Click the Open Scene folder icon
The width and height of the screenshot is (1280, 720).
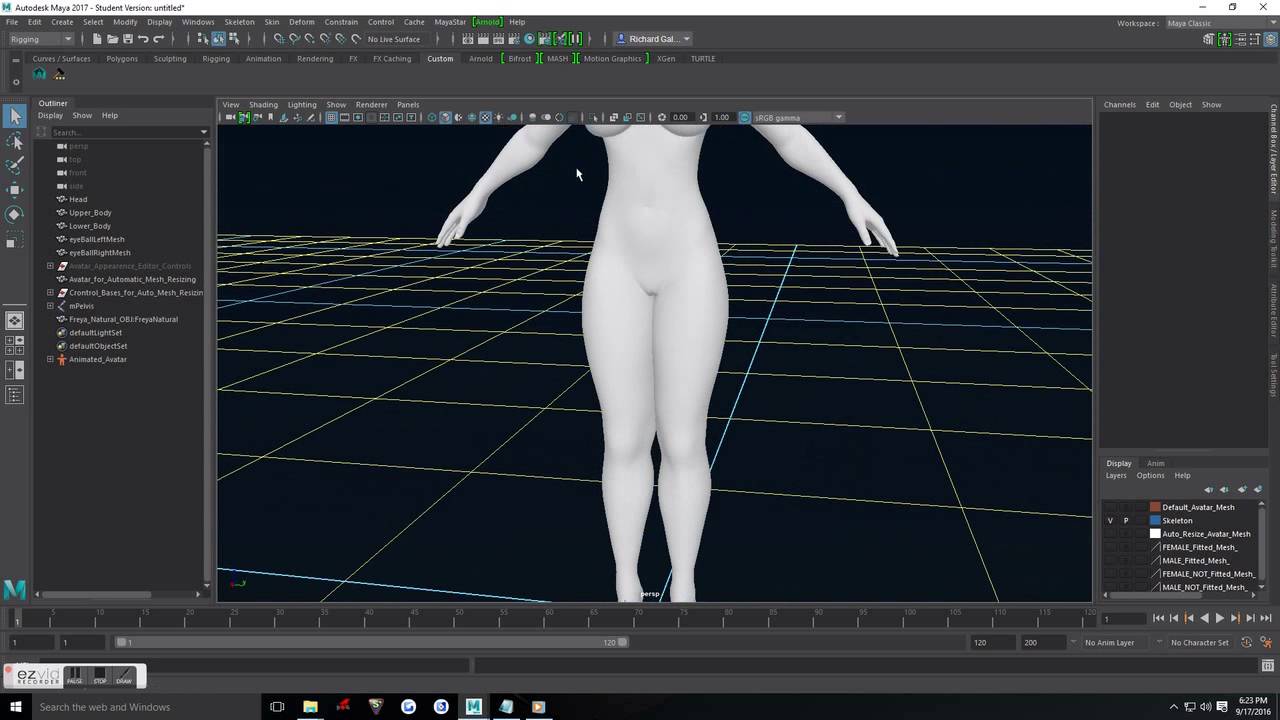(112, 39)
